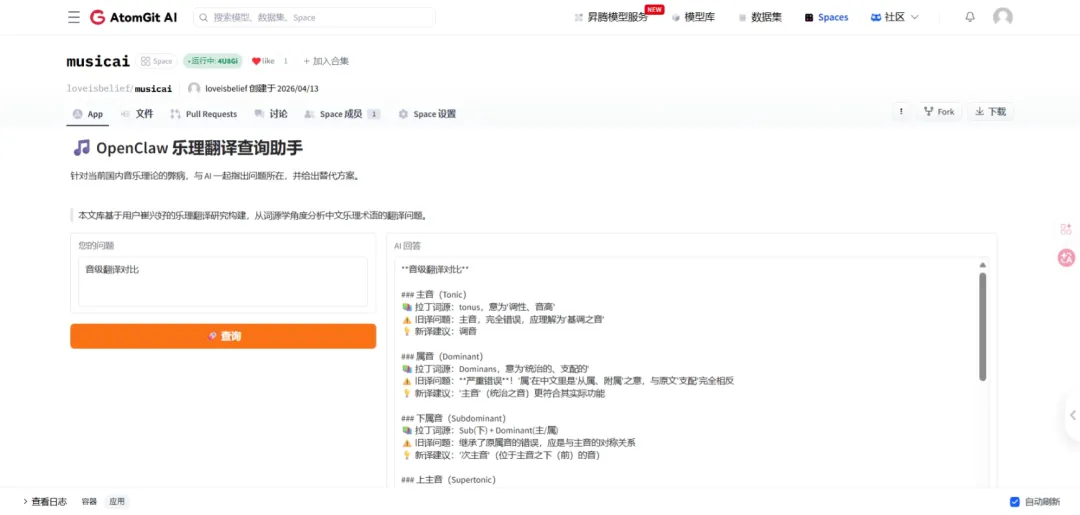Expand the 社区 dropdown menu
This screenshot has height=515, width=1080.
tap(894, 17)
